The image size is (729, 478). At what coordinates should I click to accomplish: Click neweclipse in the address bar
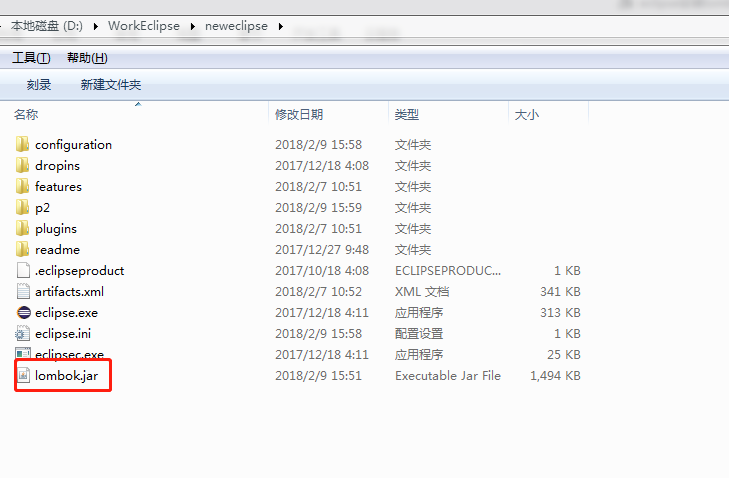(236, 26)
